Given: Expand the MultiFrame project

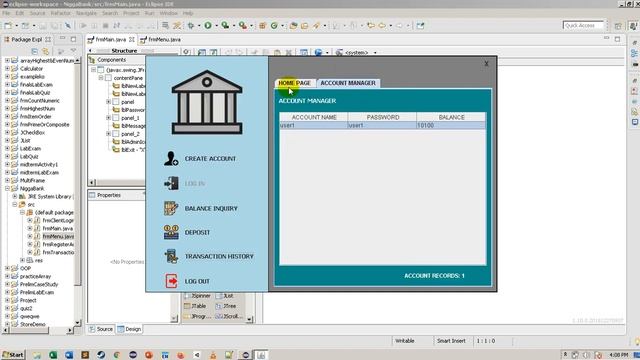Looking at the screenshot, I should tap(7, 180).
